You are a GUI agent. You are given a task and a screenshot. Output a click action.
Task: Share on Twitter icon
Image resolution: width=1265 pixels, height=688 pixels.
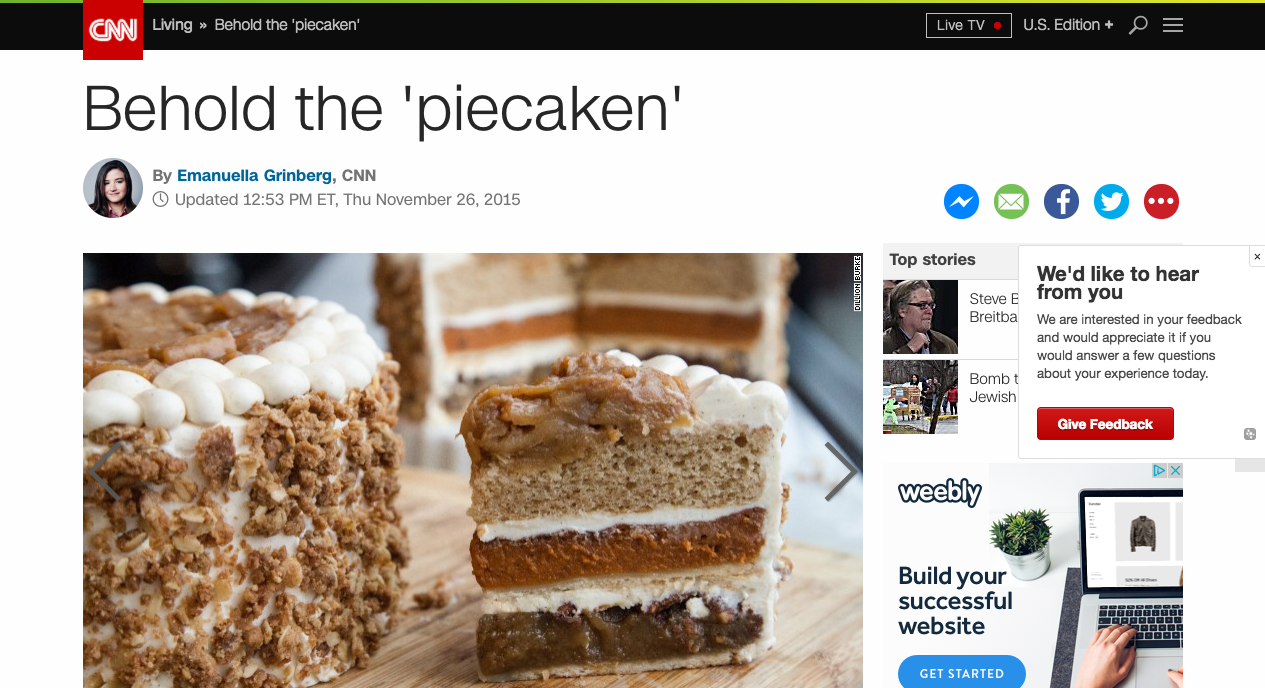(1111, 202)
